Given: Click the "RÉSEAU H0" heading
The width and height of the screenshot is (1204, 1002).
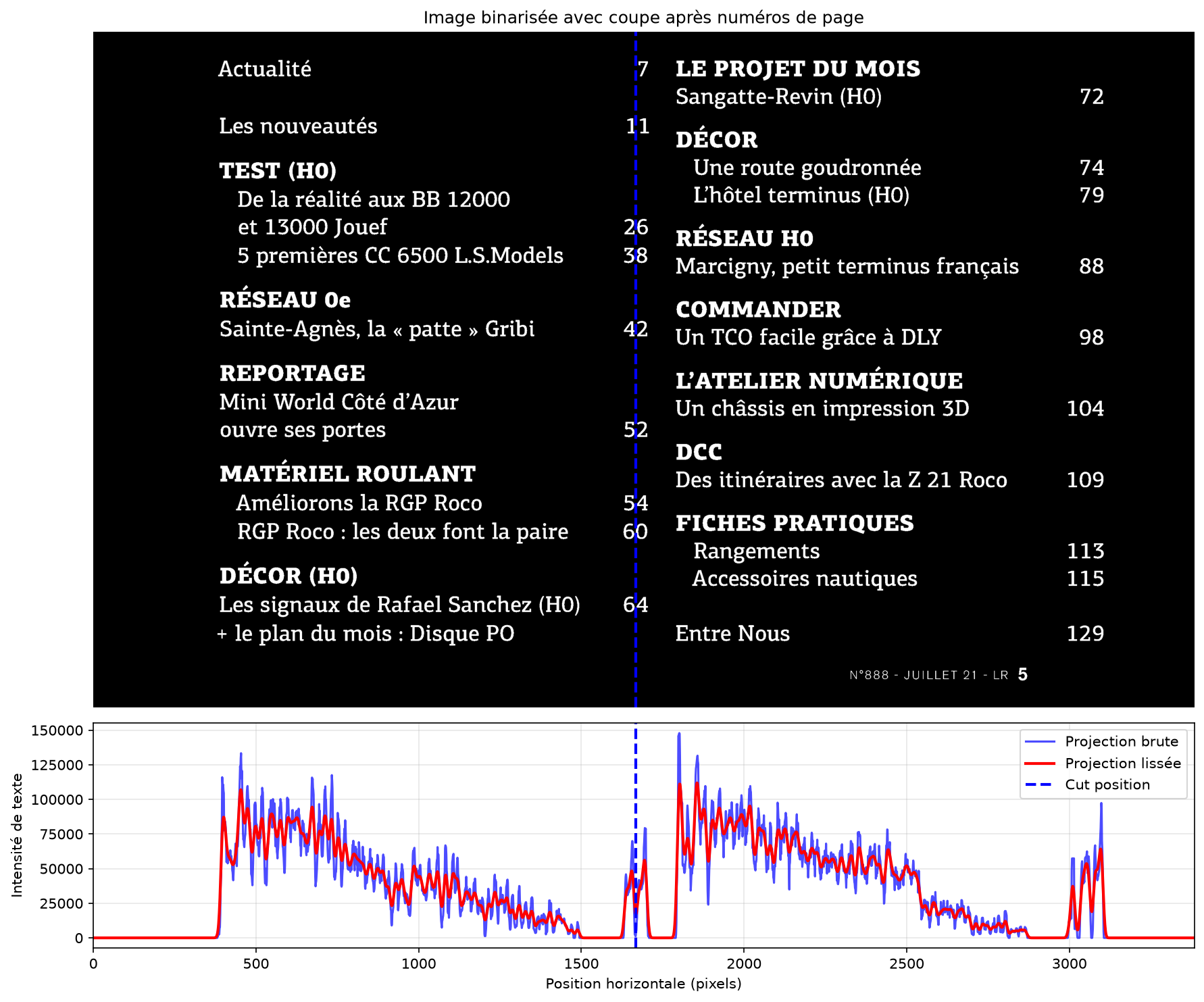Looking at the screenshot, I should point(745,236).
